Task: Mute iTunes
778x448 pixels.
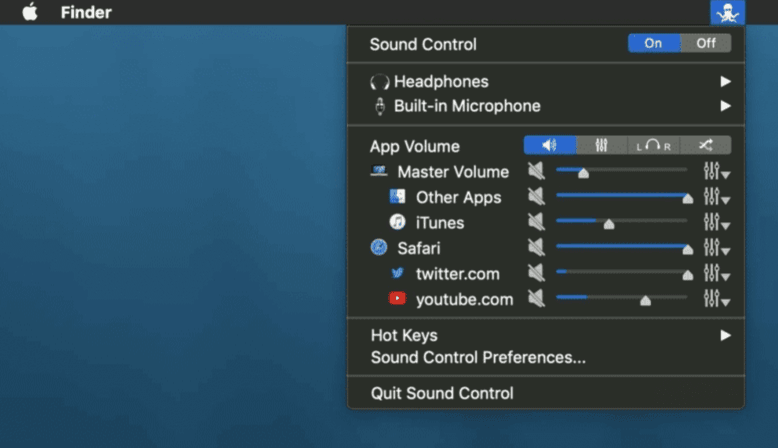Action: [536, 222]
